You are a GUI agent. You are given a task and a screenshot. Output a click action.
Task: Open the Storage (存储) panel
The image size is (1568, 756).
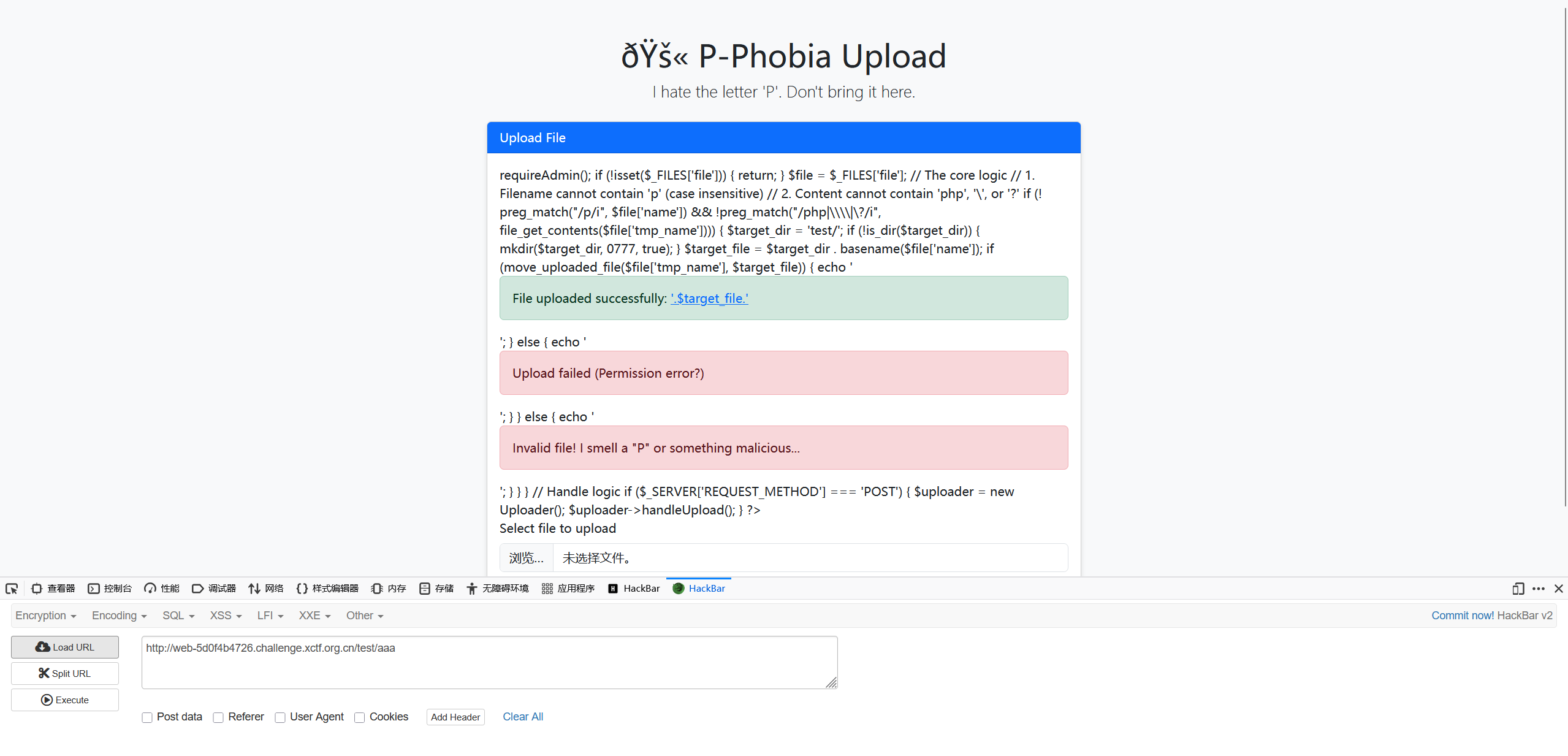pyautogui.click(x=436, y=589)
